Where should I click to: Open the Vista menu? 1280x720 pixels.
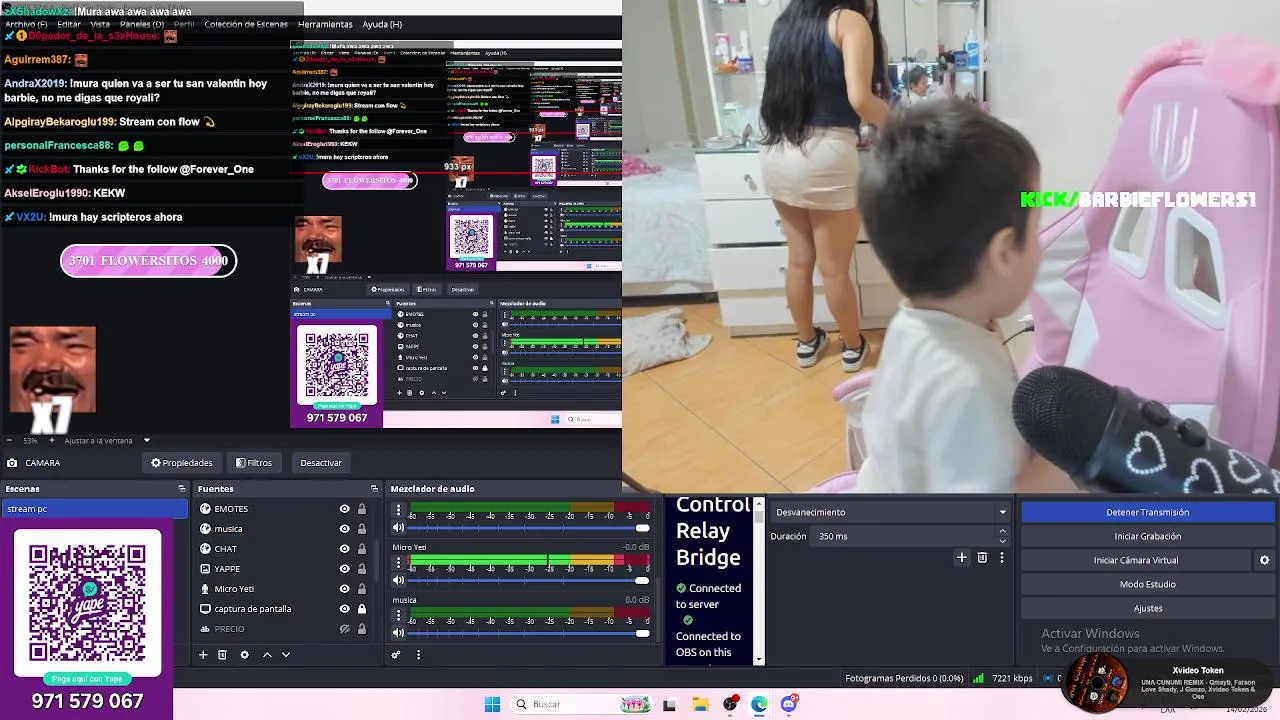tap(100, 24)
